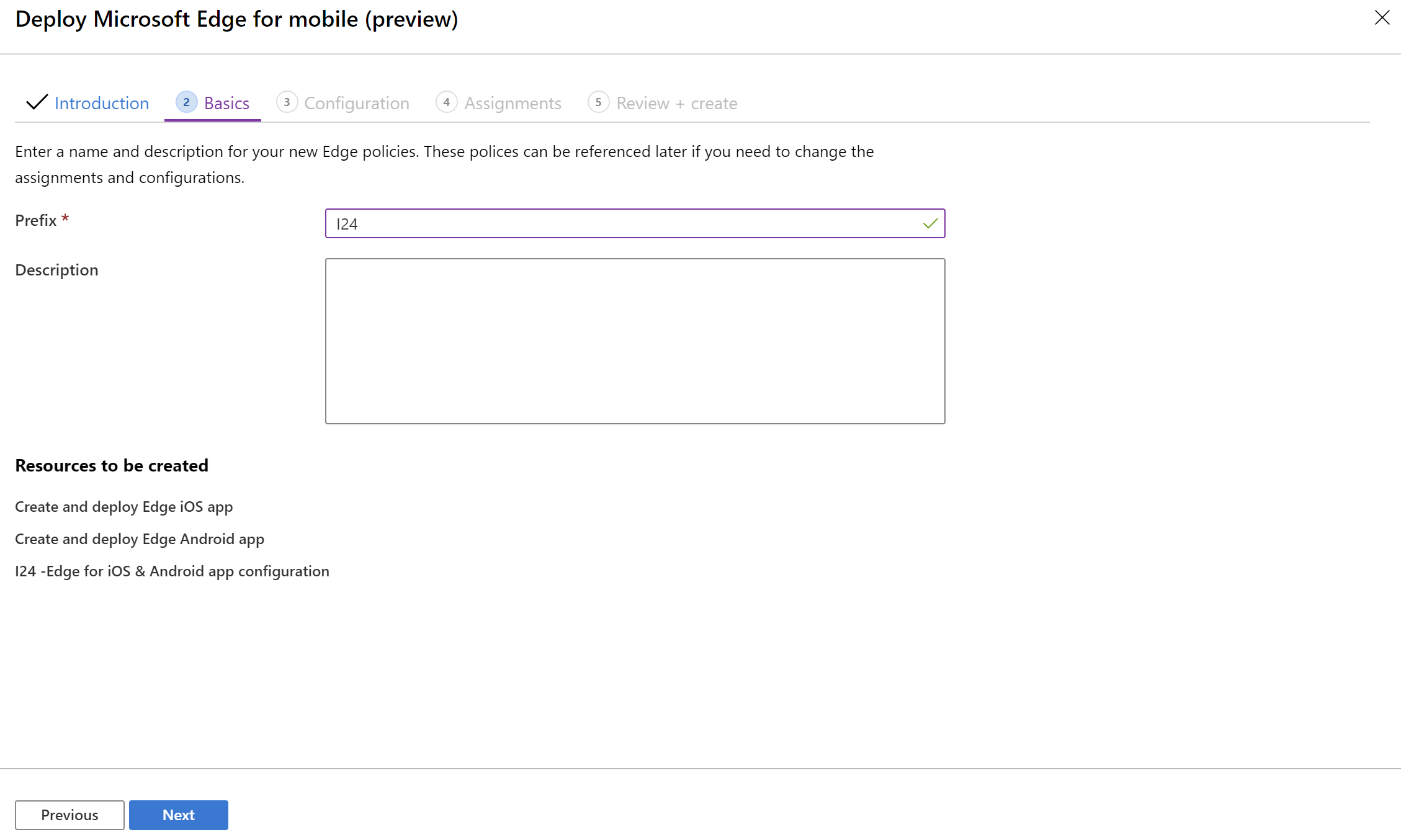Close the Deploy Microsoft Edge panel
1401x840 pixels.
1382,17
